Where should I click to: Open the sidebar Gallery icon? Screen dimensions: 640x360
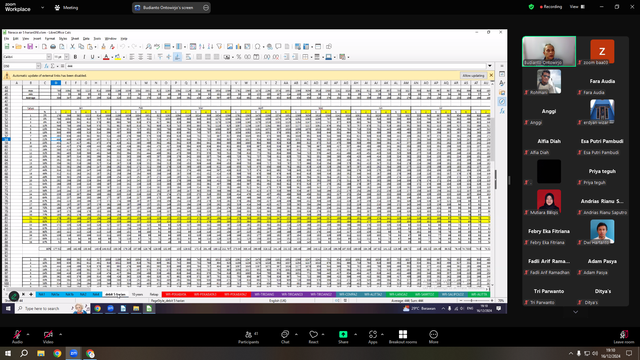(x=502, y=93)
